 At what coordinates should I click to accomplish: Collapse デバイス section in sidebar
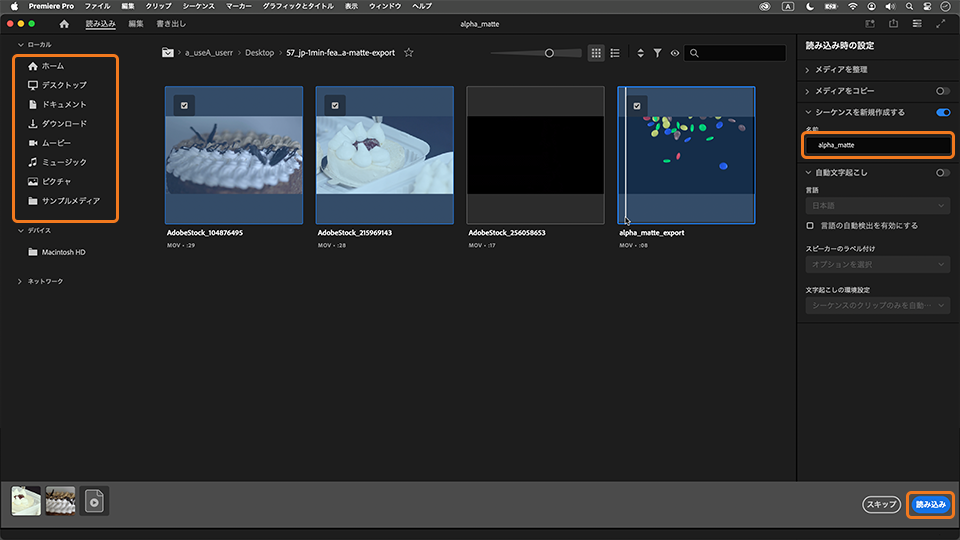[20, 231]
